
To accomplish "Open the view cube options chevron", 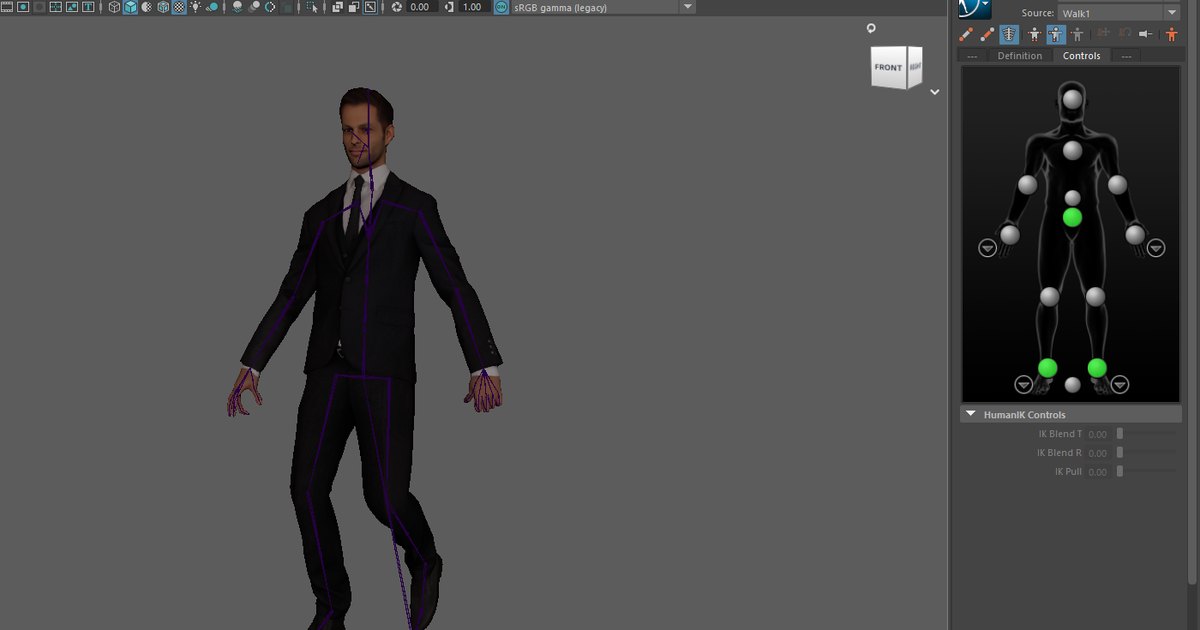I will click(x=934, y=92).
